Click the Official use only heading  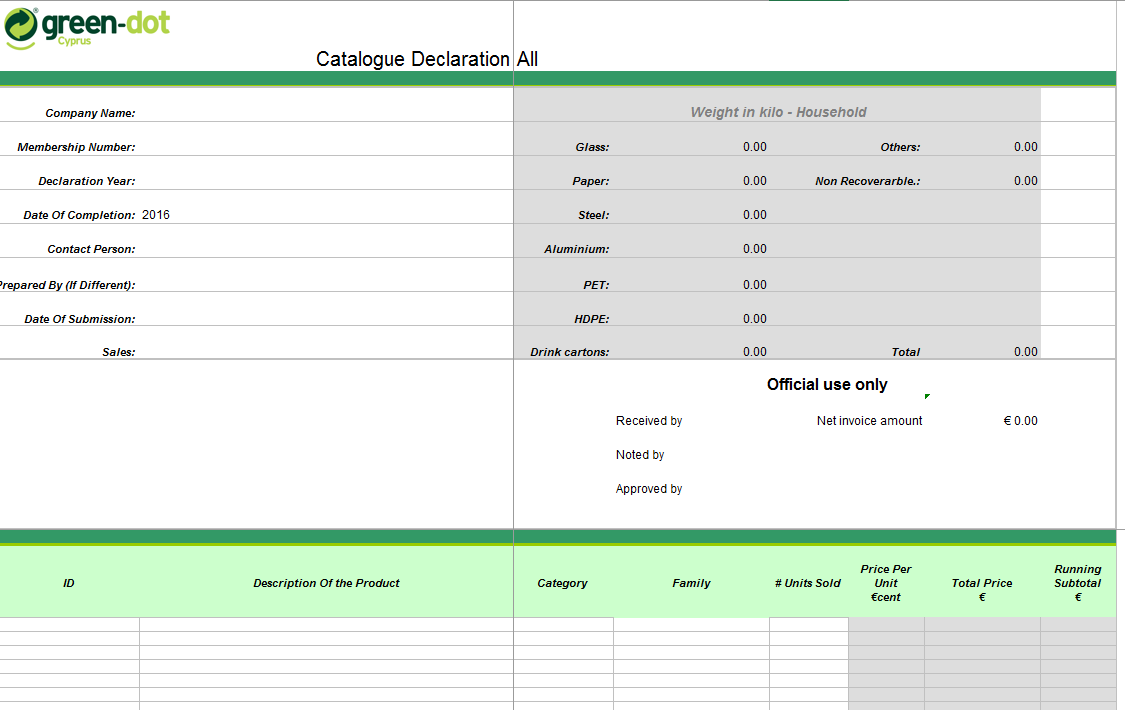(x=827, y=384)
